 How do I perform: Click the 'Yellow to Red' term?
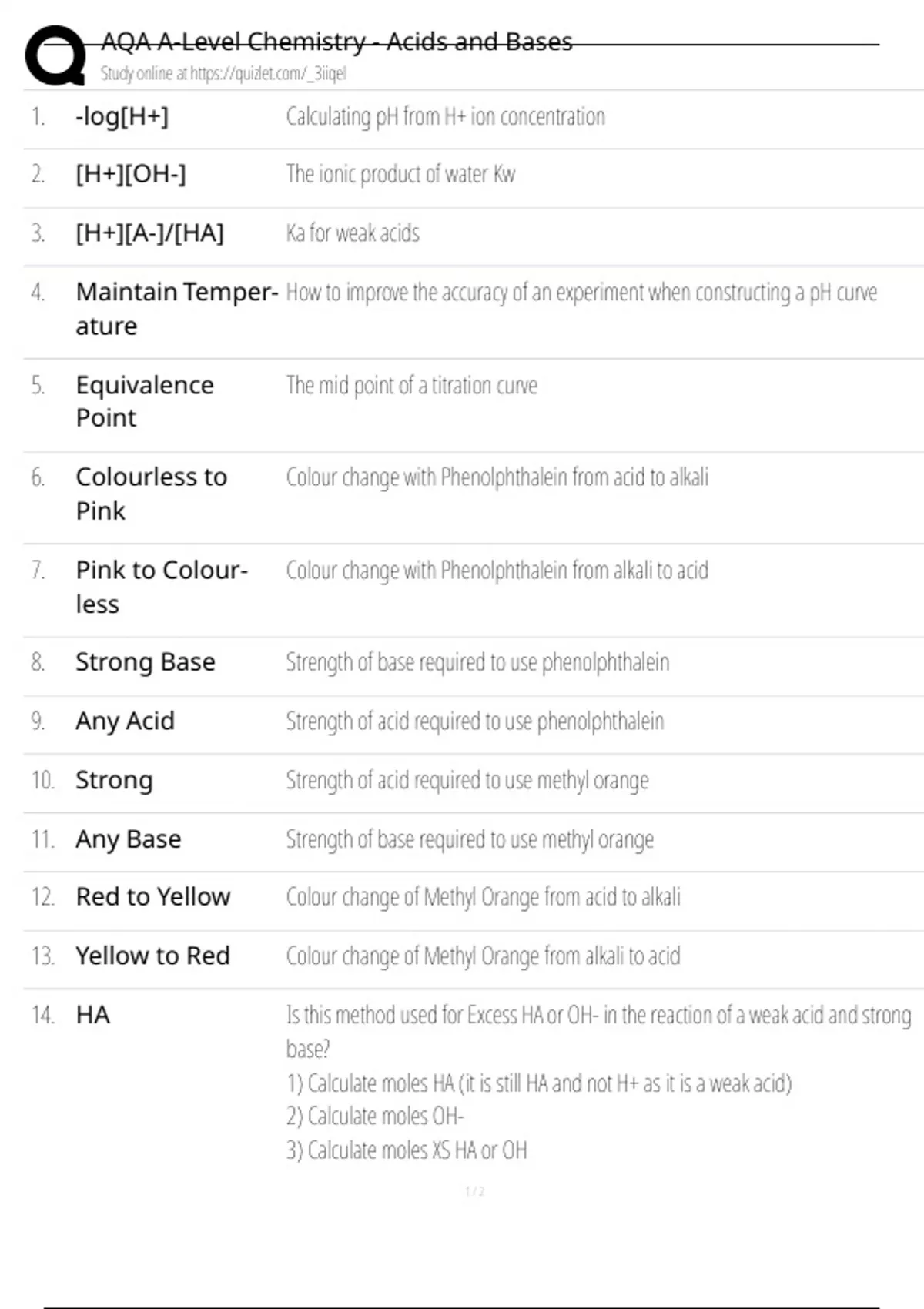tap(152, 956)
